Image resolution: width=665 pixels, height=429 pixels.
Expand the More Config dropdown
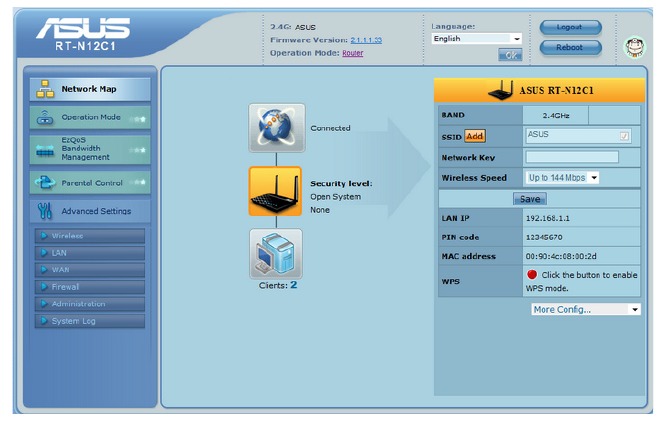coord(586,309)
